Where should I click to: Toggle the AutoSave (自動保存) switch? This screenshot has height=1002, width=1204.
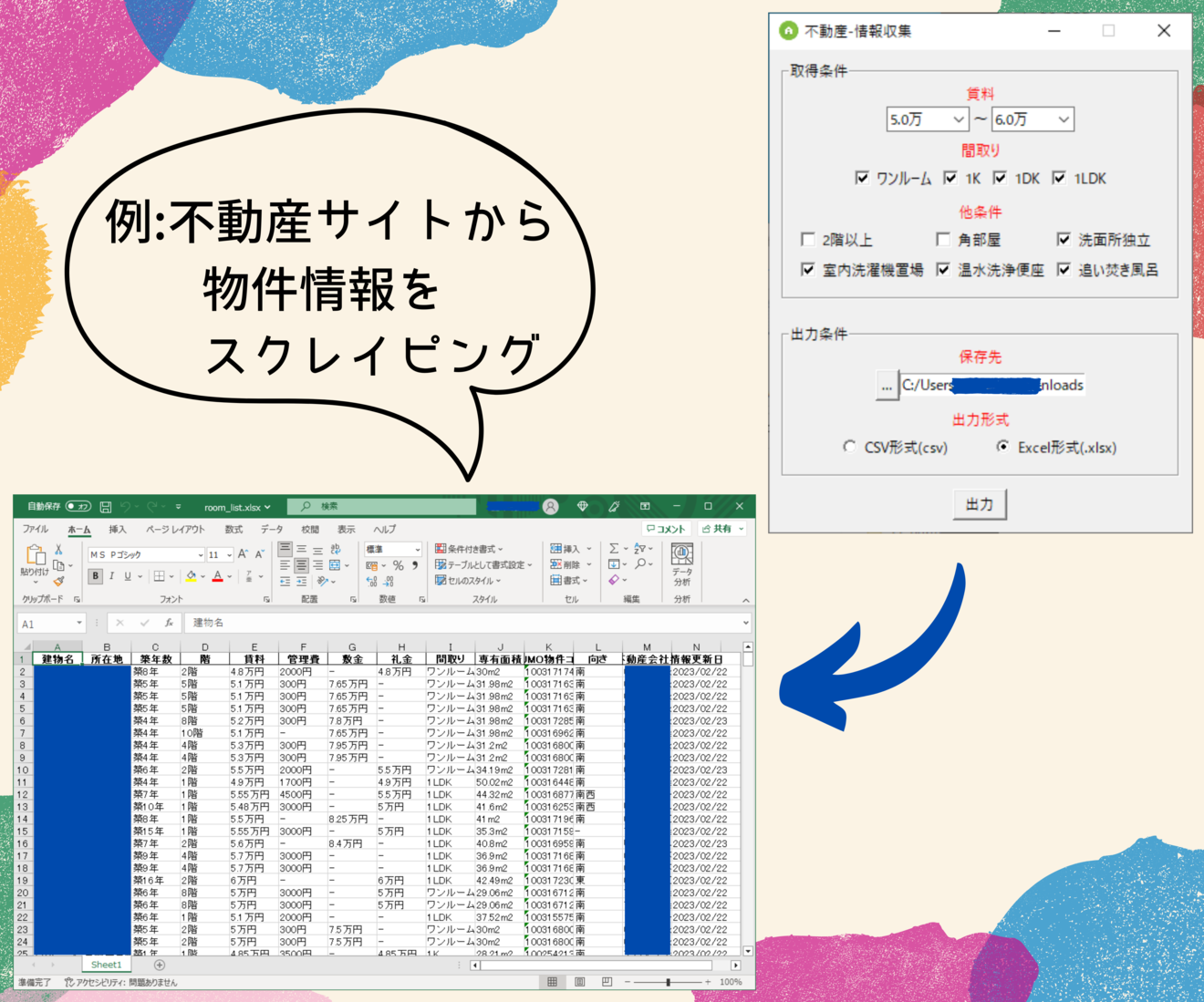coord(78,506)
